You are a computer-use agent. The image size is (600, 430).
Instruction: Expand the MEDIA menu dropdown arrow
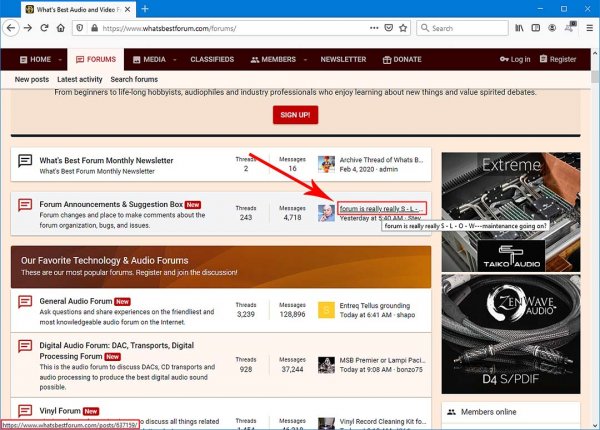pyautogui.click(x=175, y=60)
